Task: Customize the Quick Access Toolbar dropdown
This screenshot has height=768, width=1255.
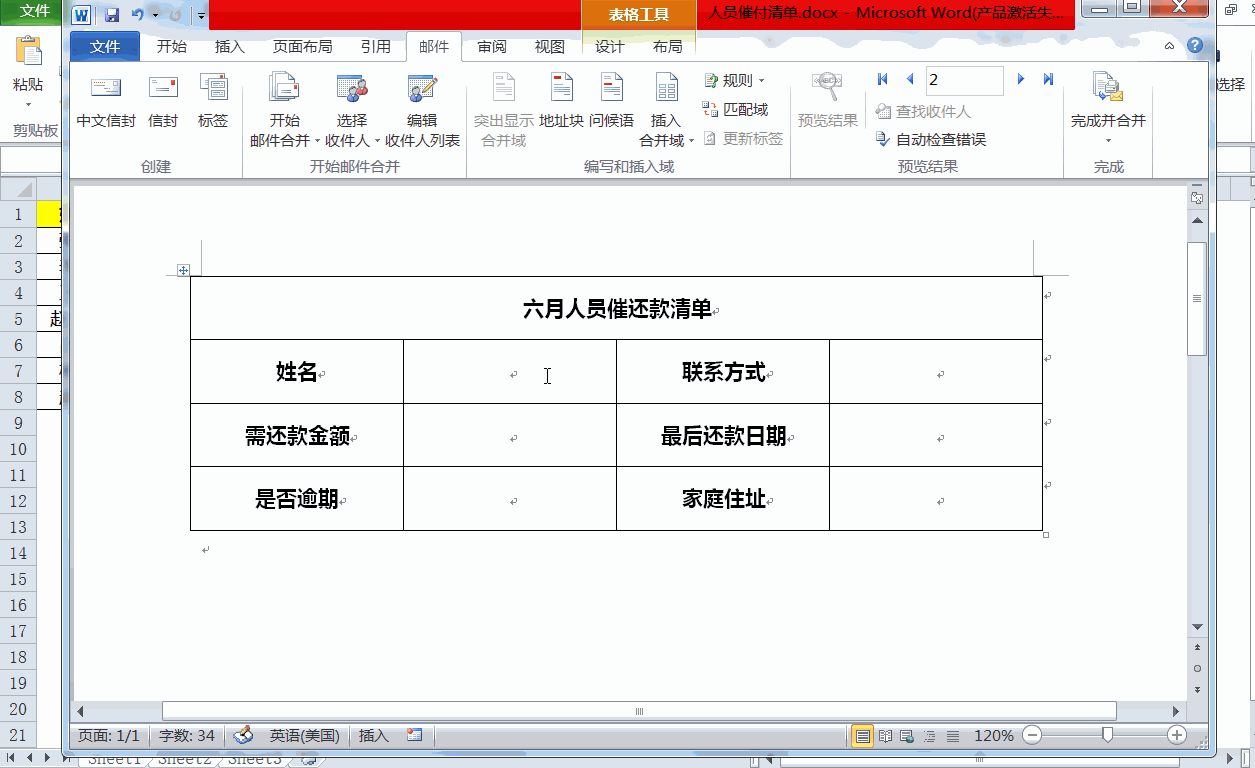Action: 201,16
